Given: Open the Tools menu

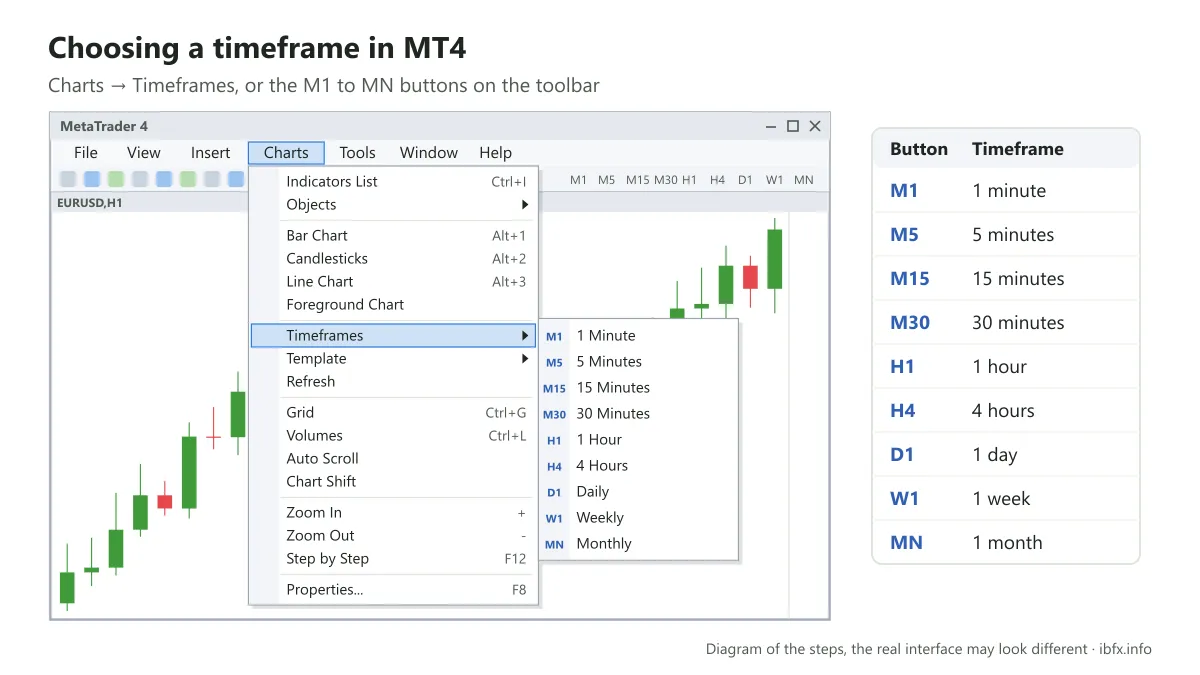Looking at the screenshot, I should (357, 153).
